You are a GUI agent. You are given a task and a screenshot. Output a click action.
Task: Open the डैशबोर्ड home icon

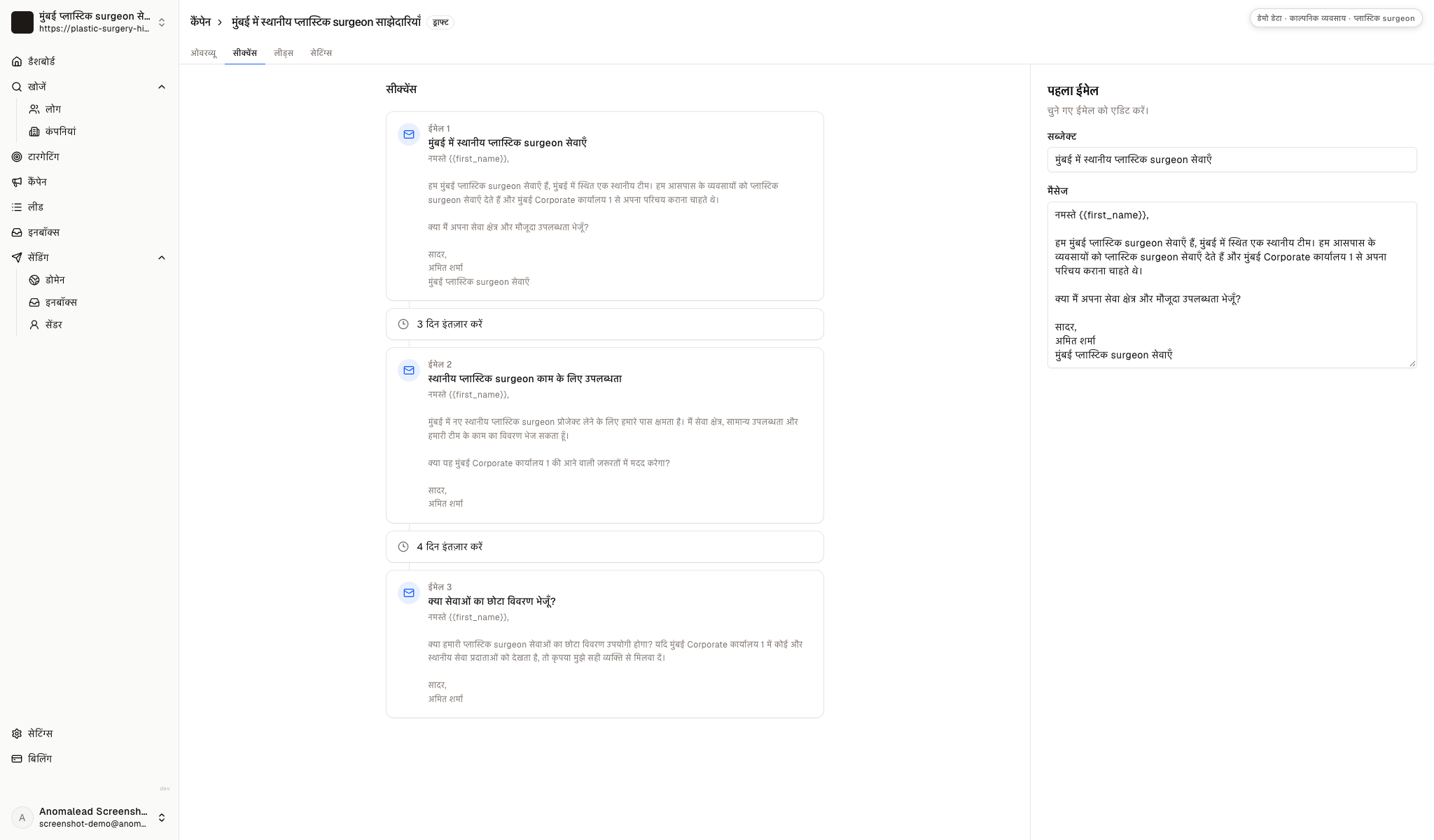pos(17,62)
